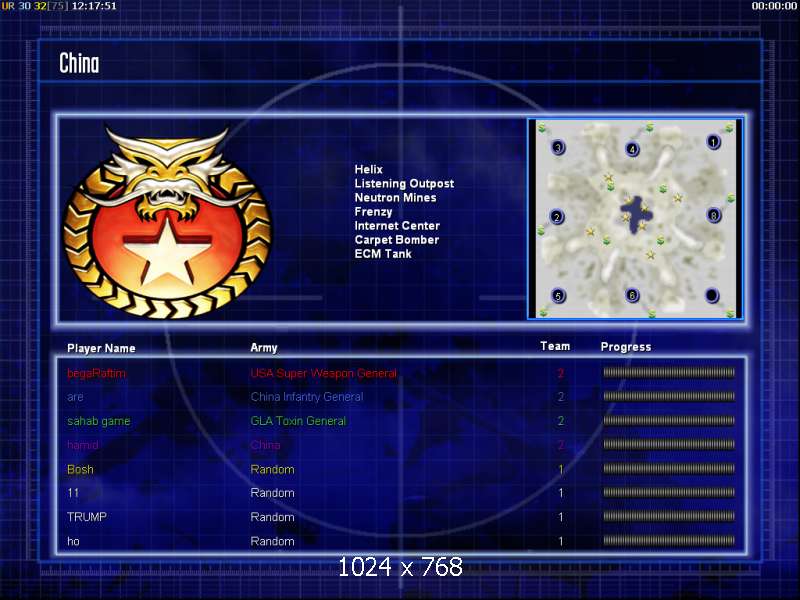Viewport: 800px width, 600px height.
Task: Click supply dollar icon beside start position 1
Action: [730, 127]
